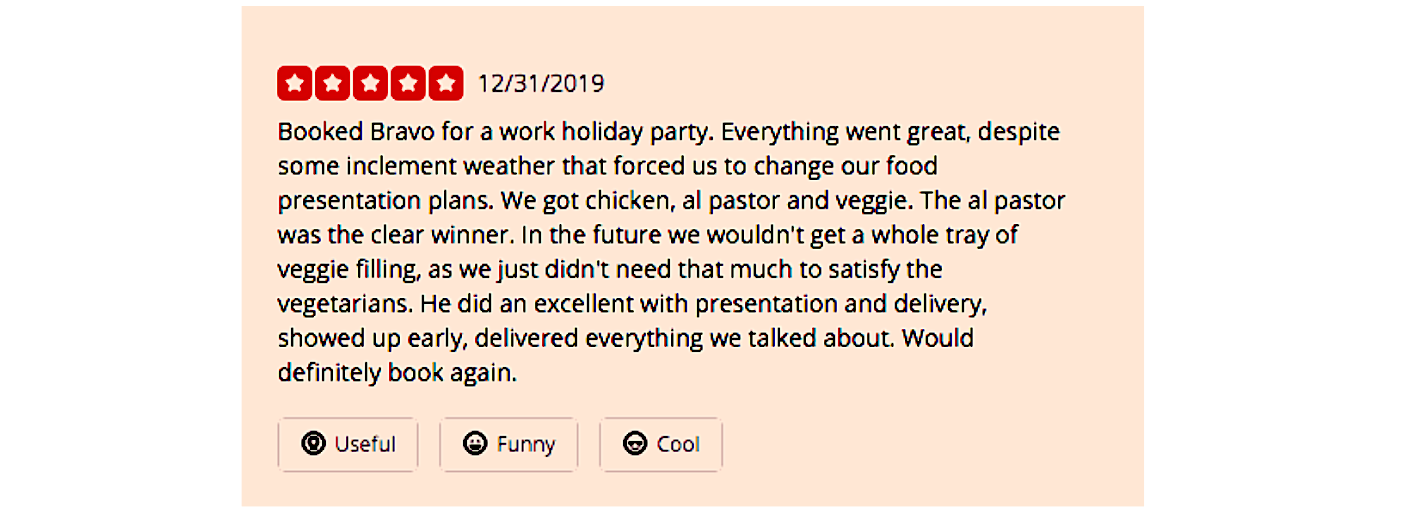
Task: Click the word "vegetarians" in the review
Action: pyautogui.click(x=345, y=304)
